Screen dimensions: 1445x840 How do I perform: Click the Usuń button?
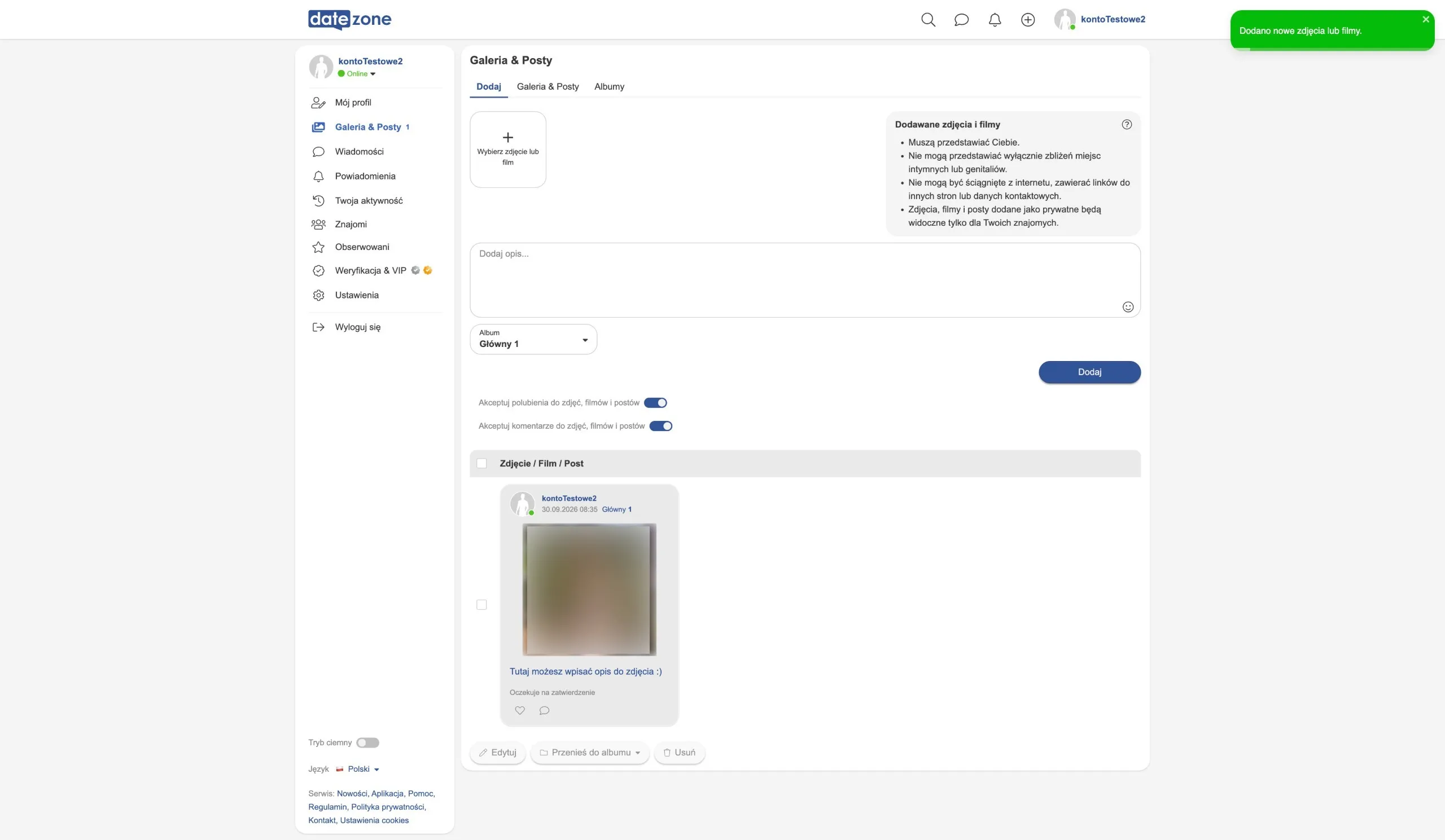point(680,753)
